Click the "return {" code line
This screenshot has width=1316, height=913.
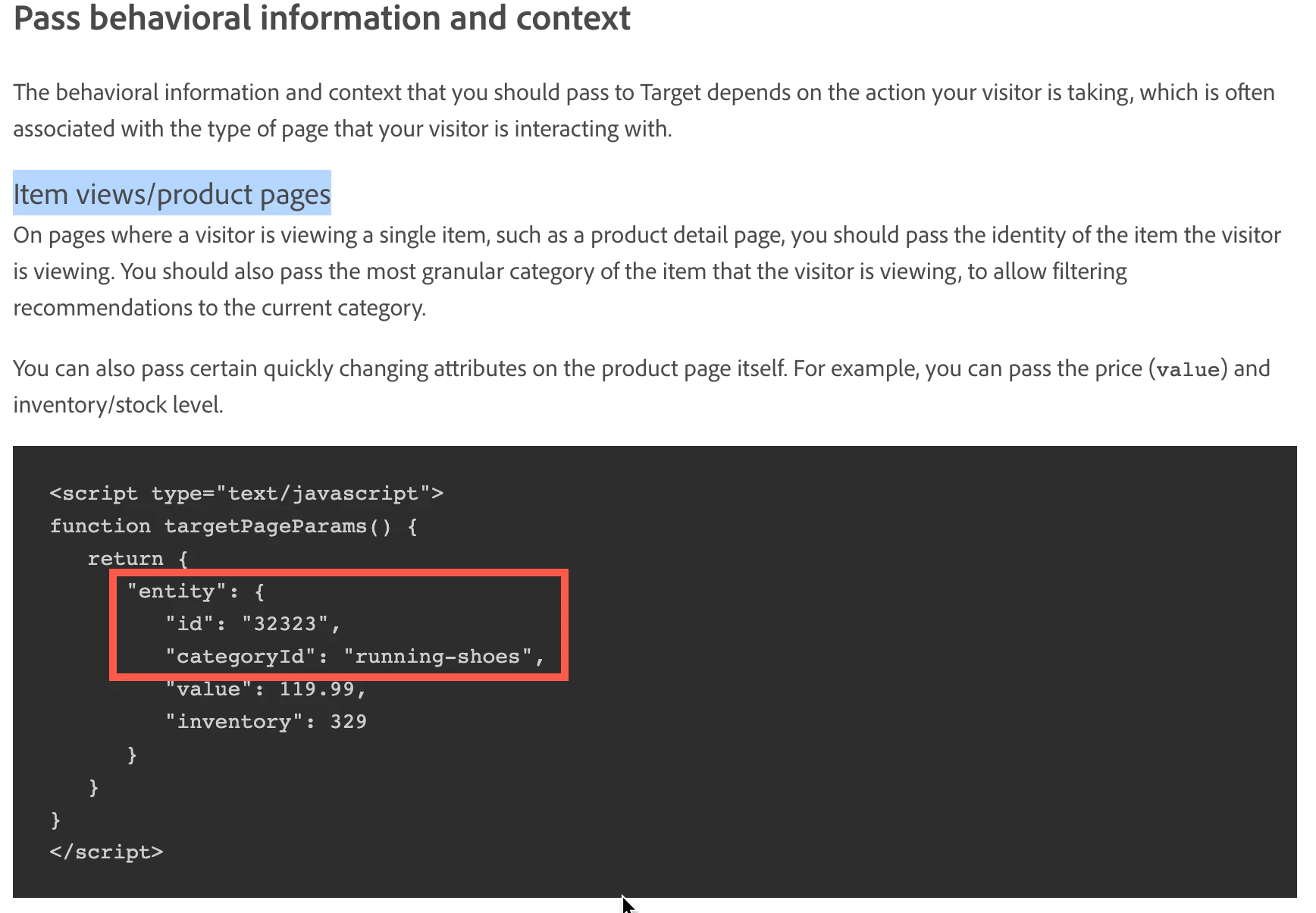(137, 559)
